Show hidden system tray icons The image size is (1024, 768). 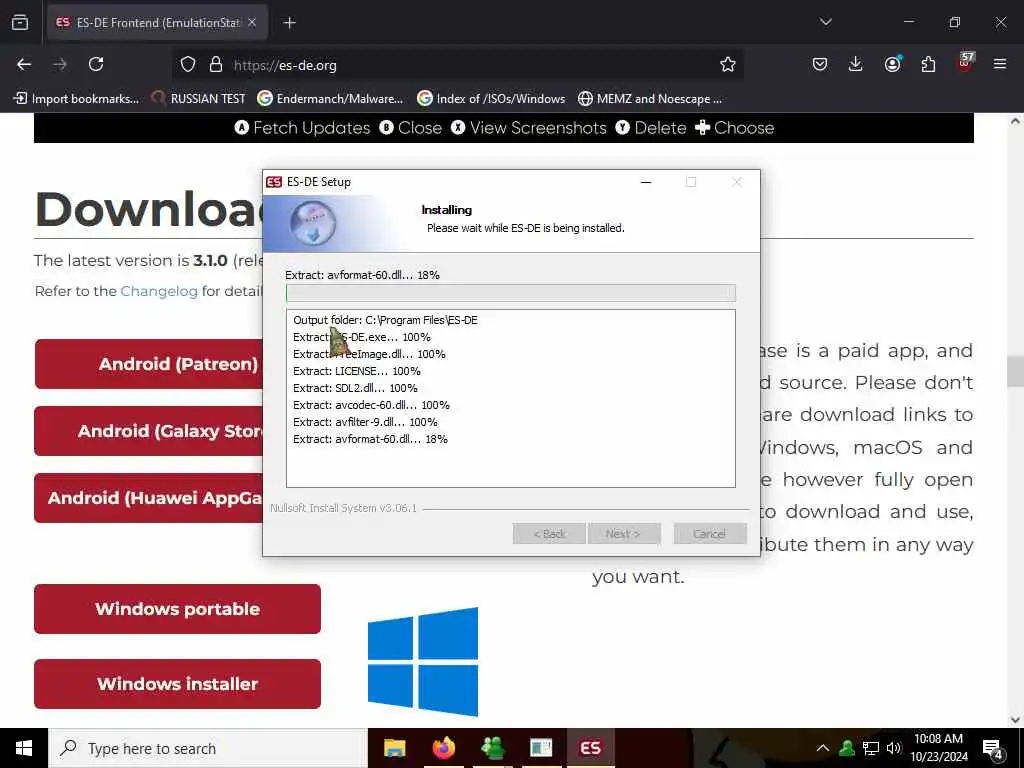pyautogui.click(x=823, y=748)
